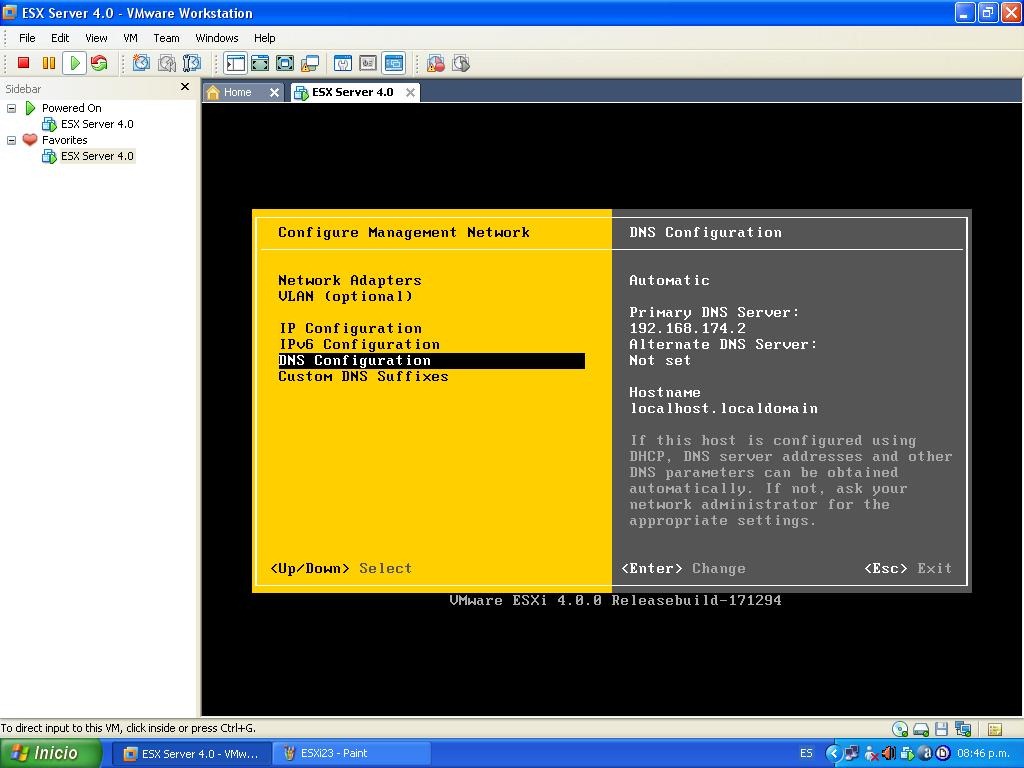
Task: Select VLAN (optional) in the ESXi menu
Action: tap(345, 296)
